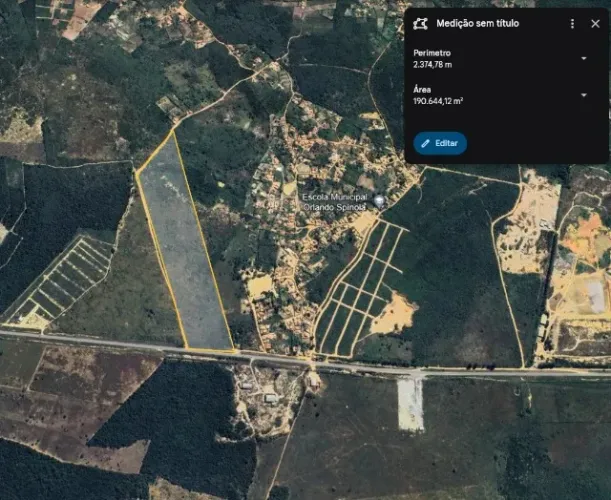Click the area value 190.644,12 m²

pos(438,101)
